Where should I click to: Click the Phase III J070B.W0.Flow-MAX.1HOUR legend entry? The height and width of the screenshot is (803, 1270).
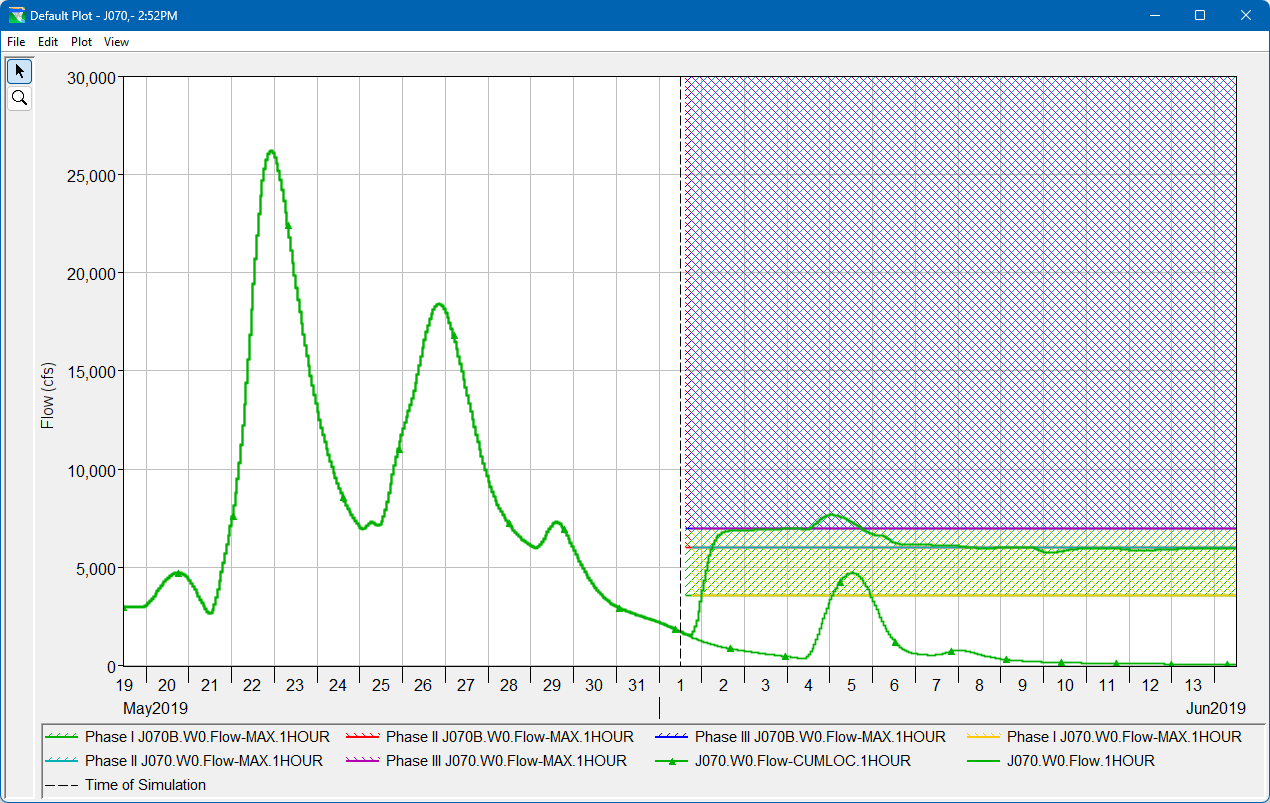(800, 737)
